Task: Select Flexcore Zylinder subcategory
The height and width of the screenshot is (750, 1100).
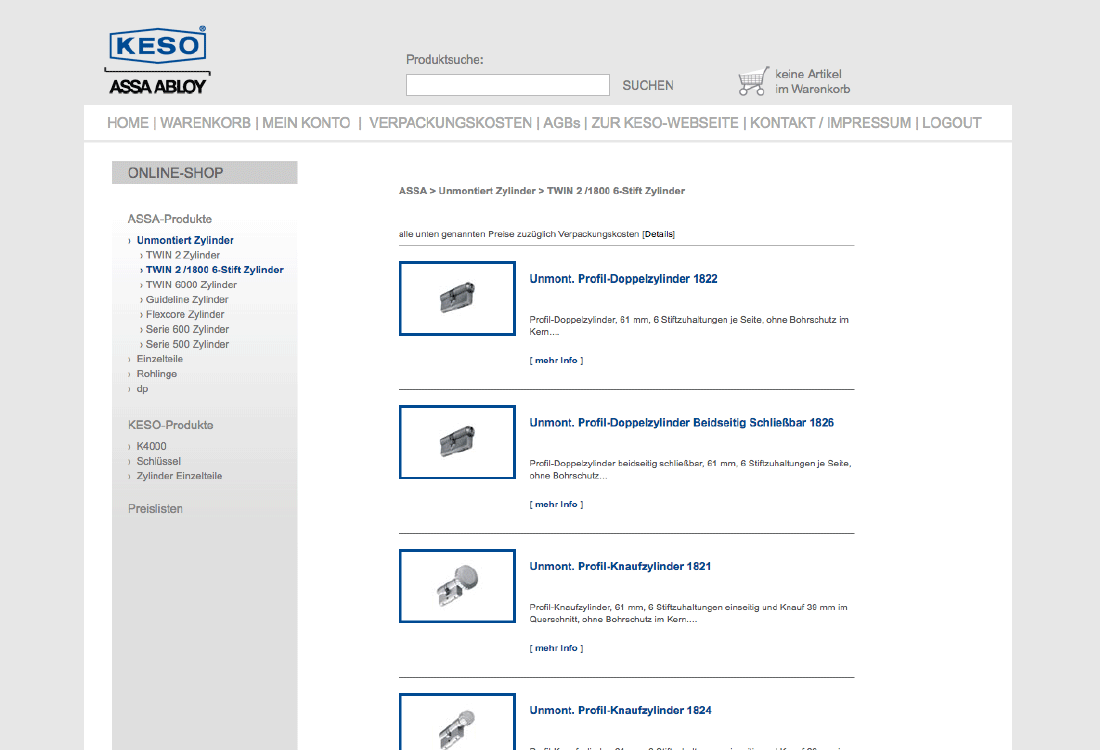Action: pyautogui.click(x=187, y=314)
